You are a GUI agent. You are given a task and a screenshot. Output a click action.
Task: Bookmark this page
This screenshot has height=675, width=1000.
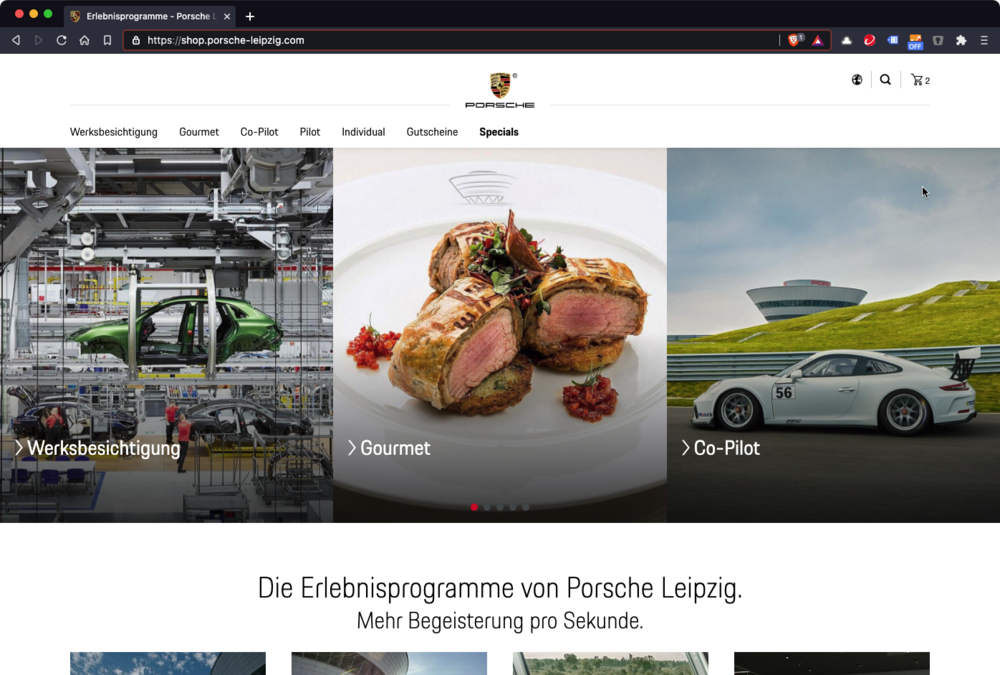[107, 40]
